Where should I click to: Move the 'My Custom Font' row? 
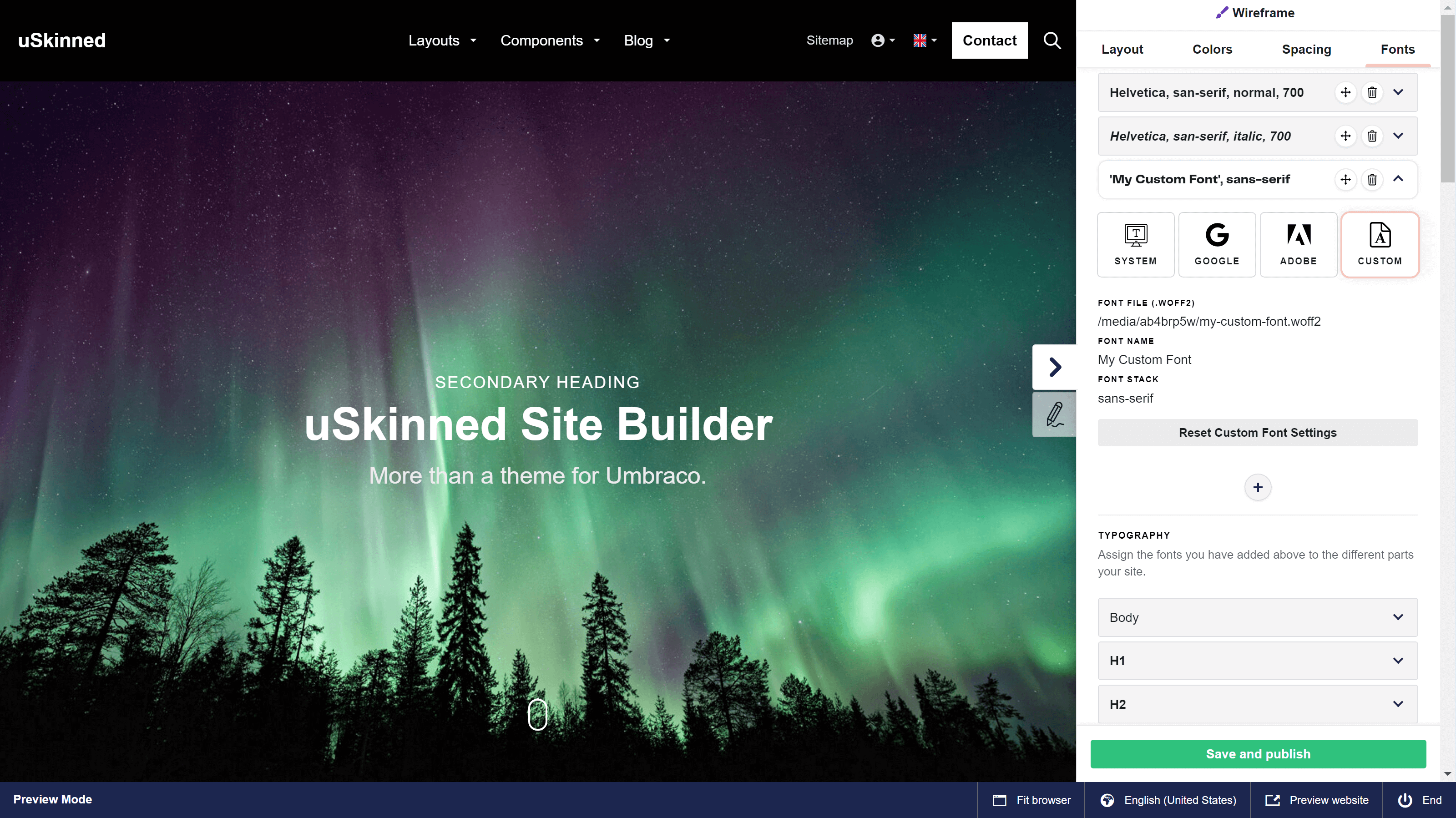1345,179
